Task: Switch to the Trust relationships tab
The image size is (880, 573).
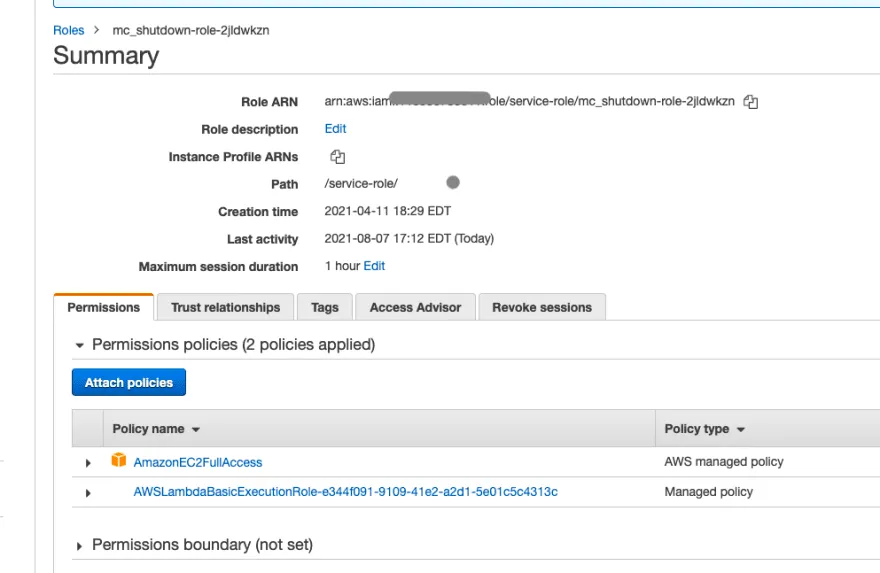Action: coord(225,308)
